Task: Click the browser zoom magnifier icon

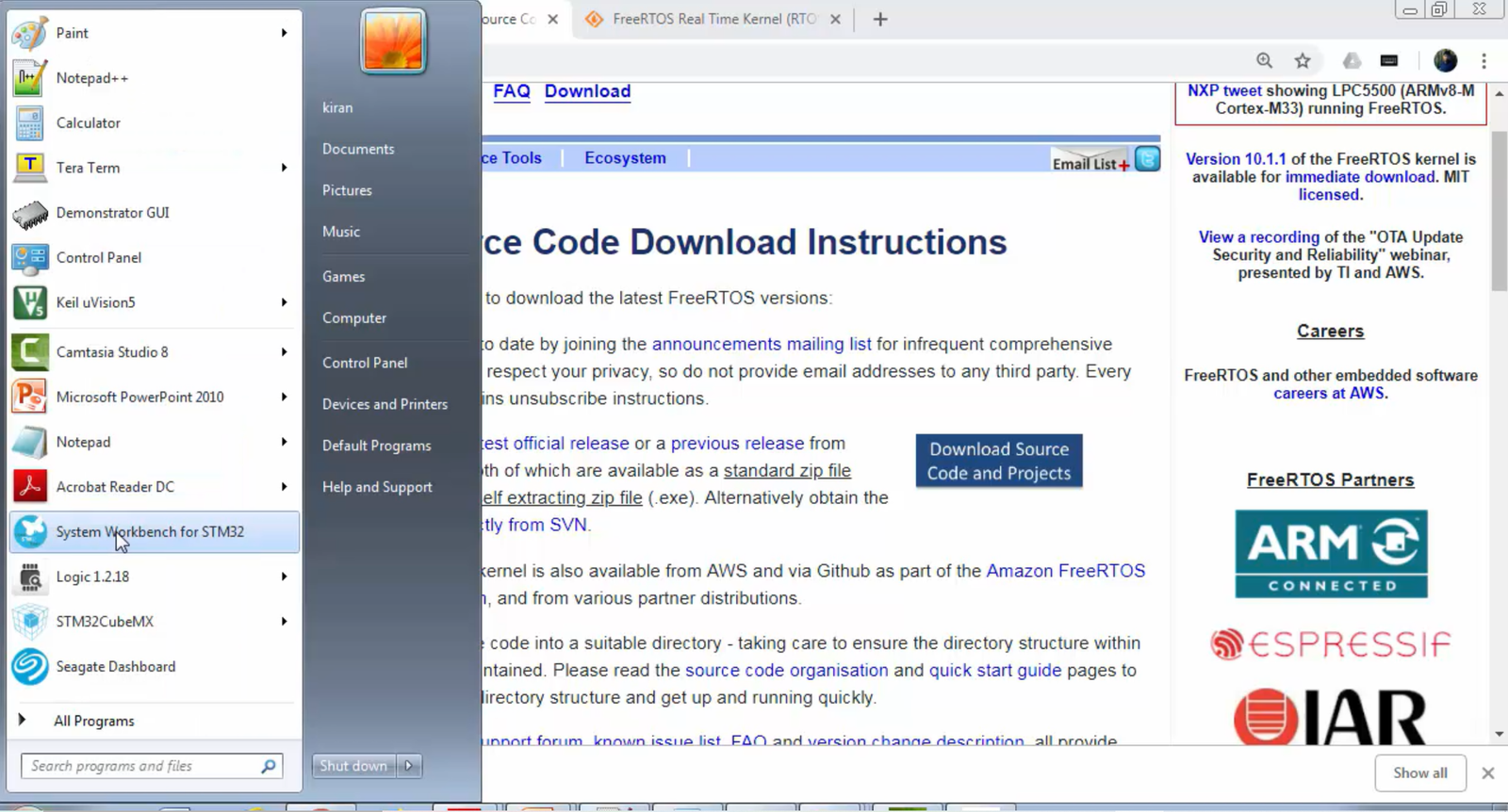Action: 1265,61
